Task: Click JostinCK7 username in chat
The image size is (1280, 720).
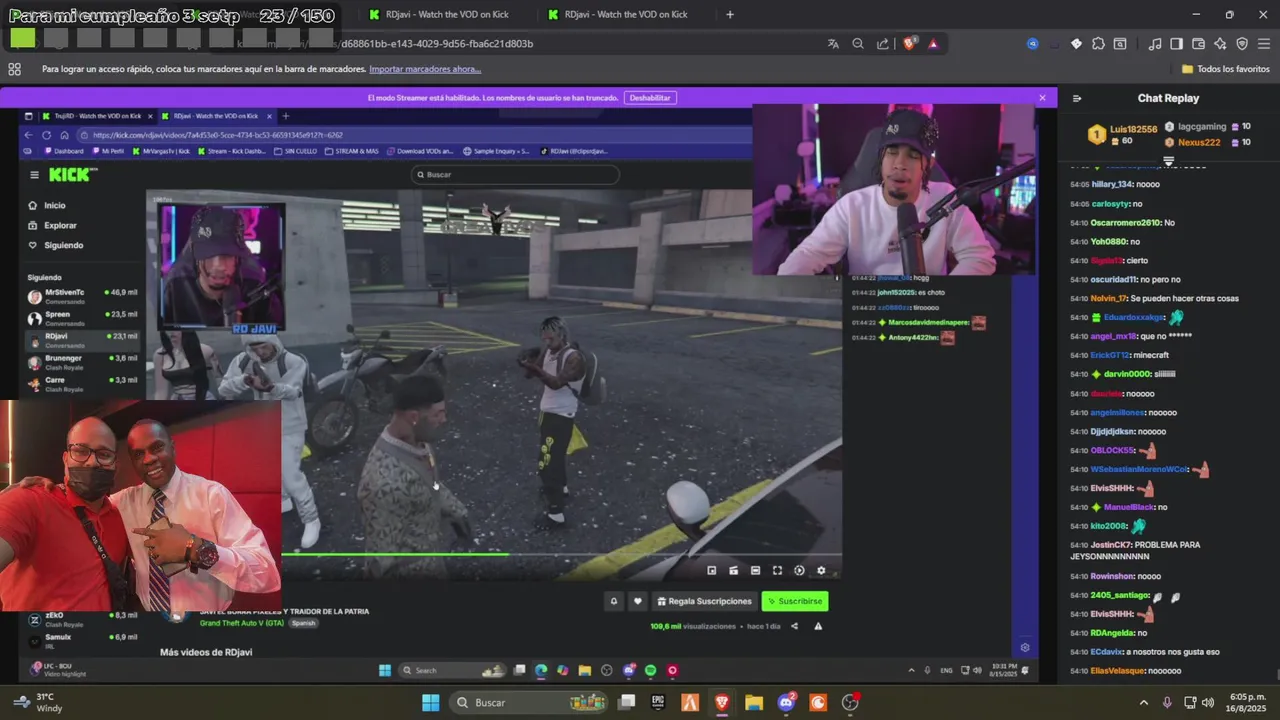Action: (x=1110, y=545)
